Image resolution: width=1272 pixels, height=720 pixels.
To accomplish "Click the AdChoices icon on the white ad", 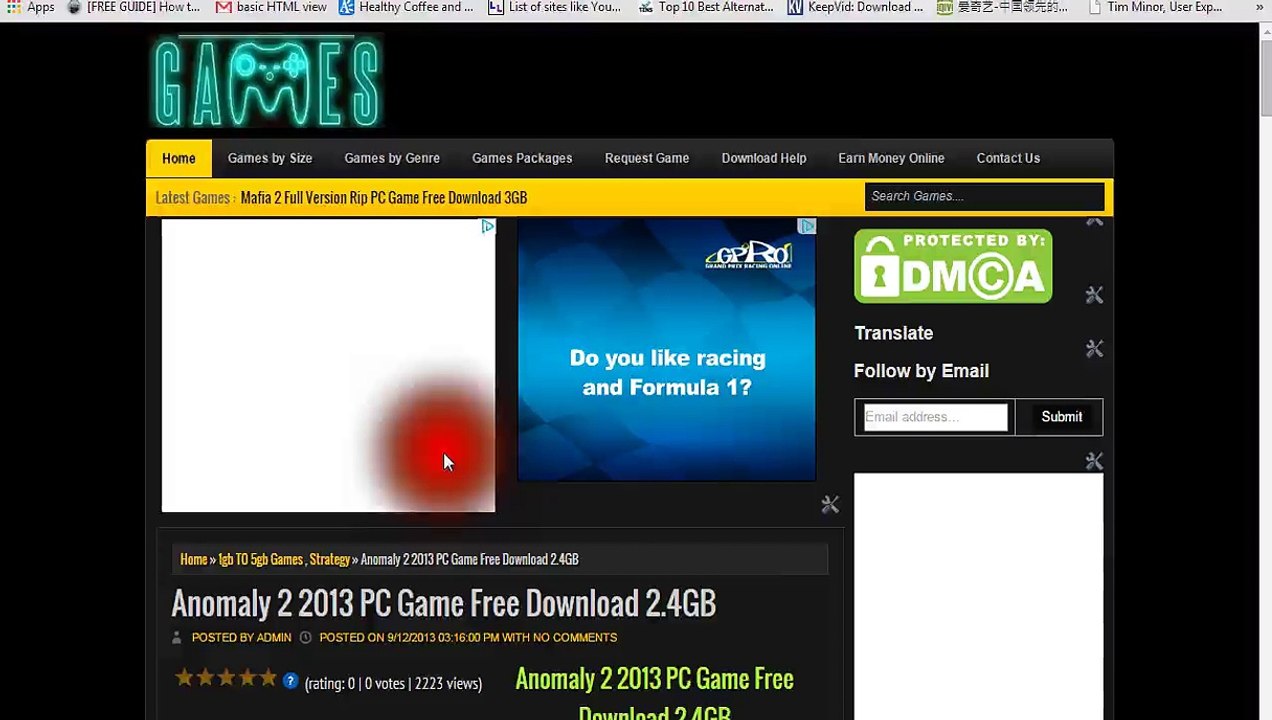I will 487,227.
